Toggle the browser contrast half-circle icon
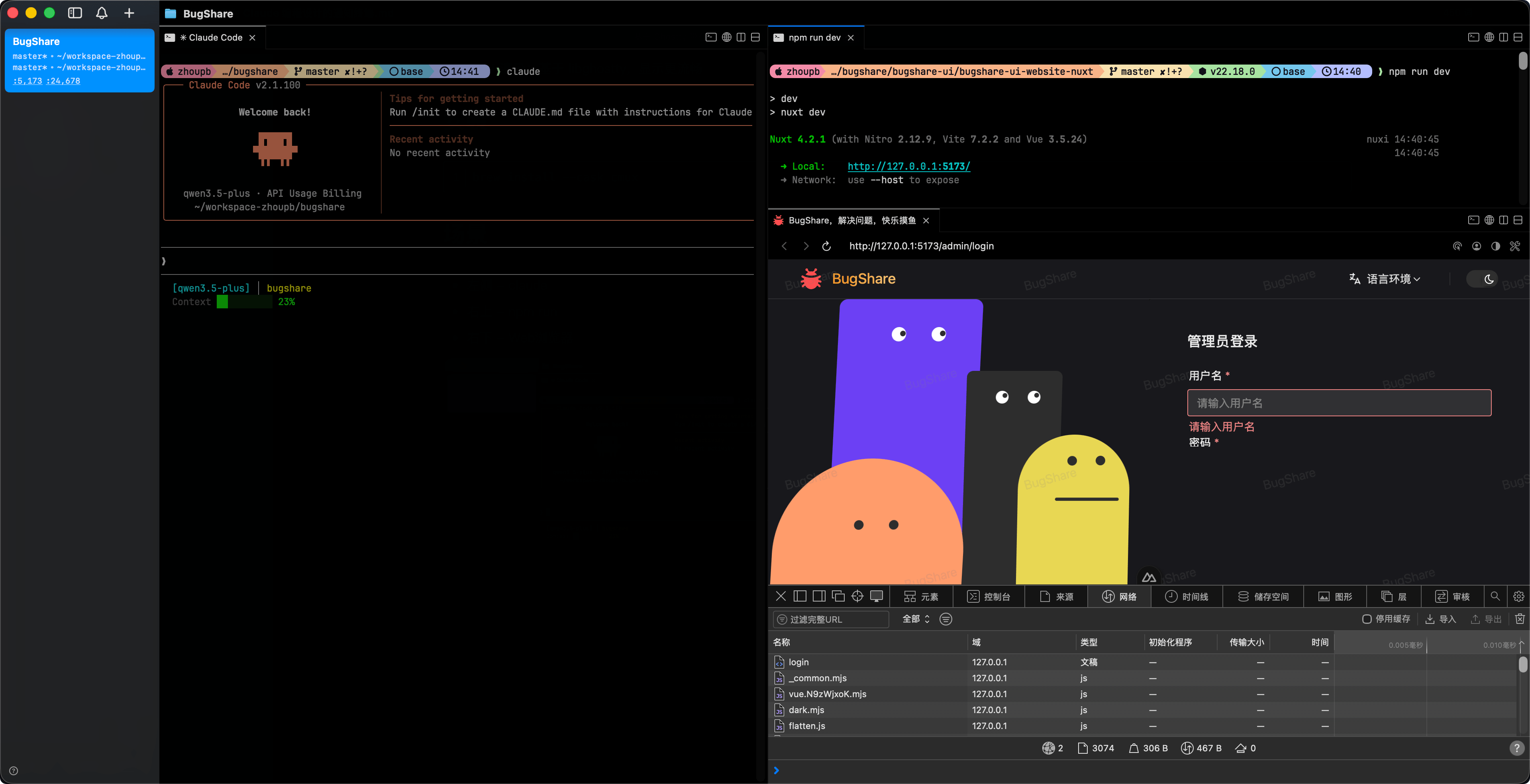Screen dimensions: 1530x784 (1496, 246)
